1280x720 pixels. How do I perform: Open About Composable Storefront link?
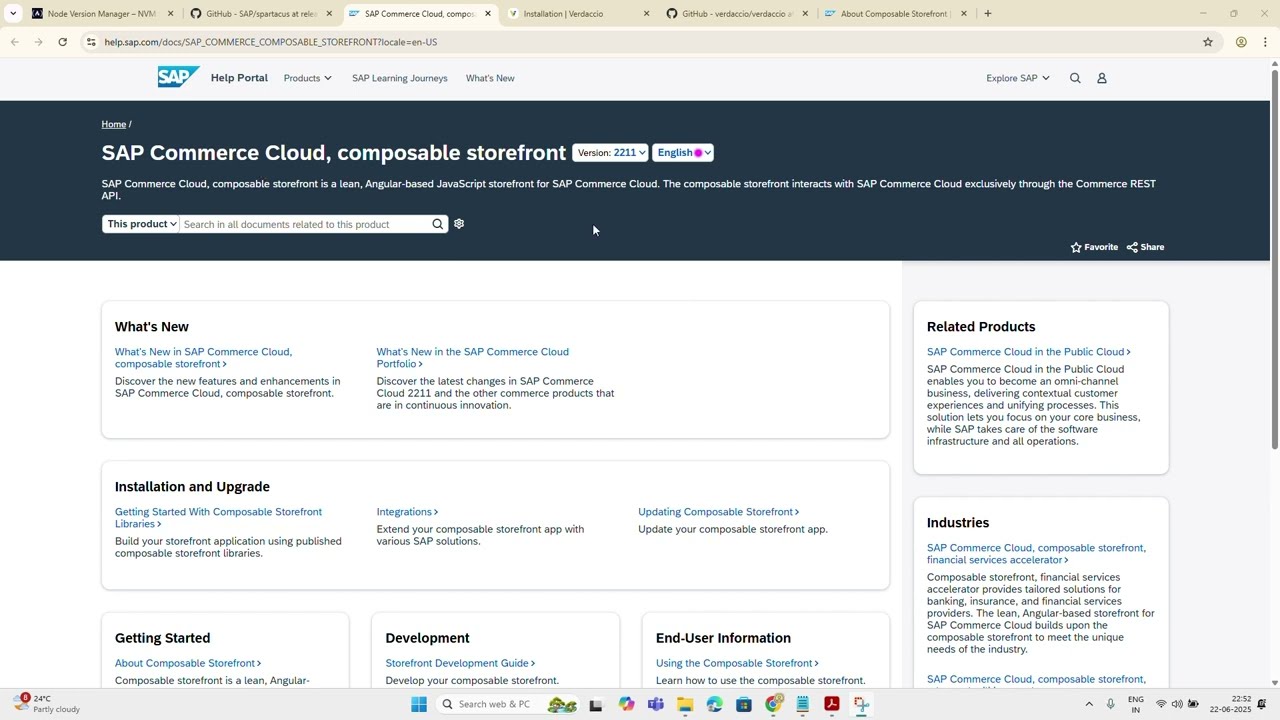coord(188,663)
